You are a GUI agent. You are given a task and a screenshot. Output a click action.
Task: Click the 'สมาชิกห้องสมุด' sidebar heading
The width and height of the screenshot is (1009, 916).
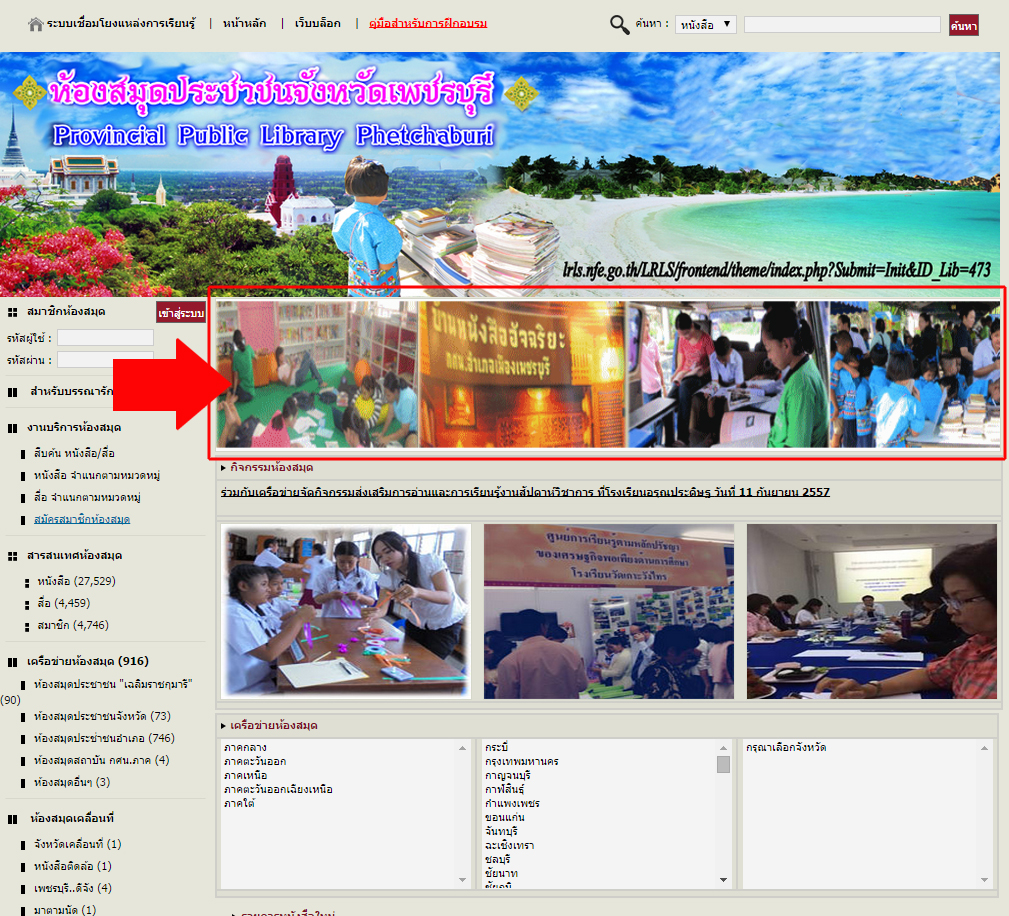coord(66,312)
